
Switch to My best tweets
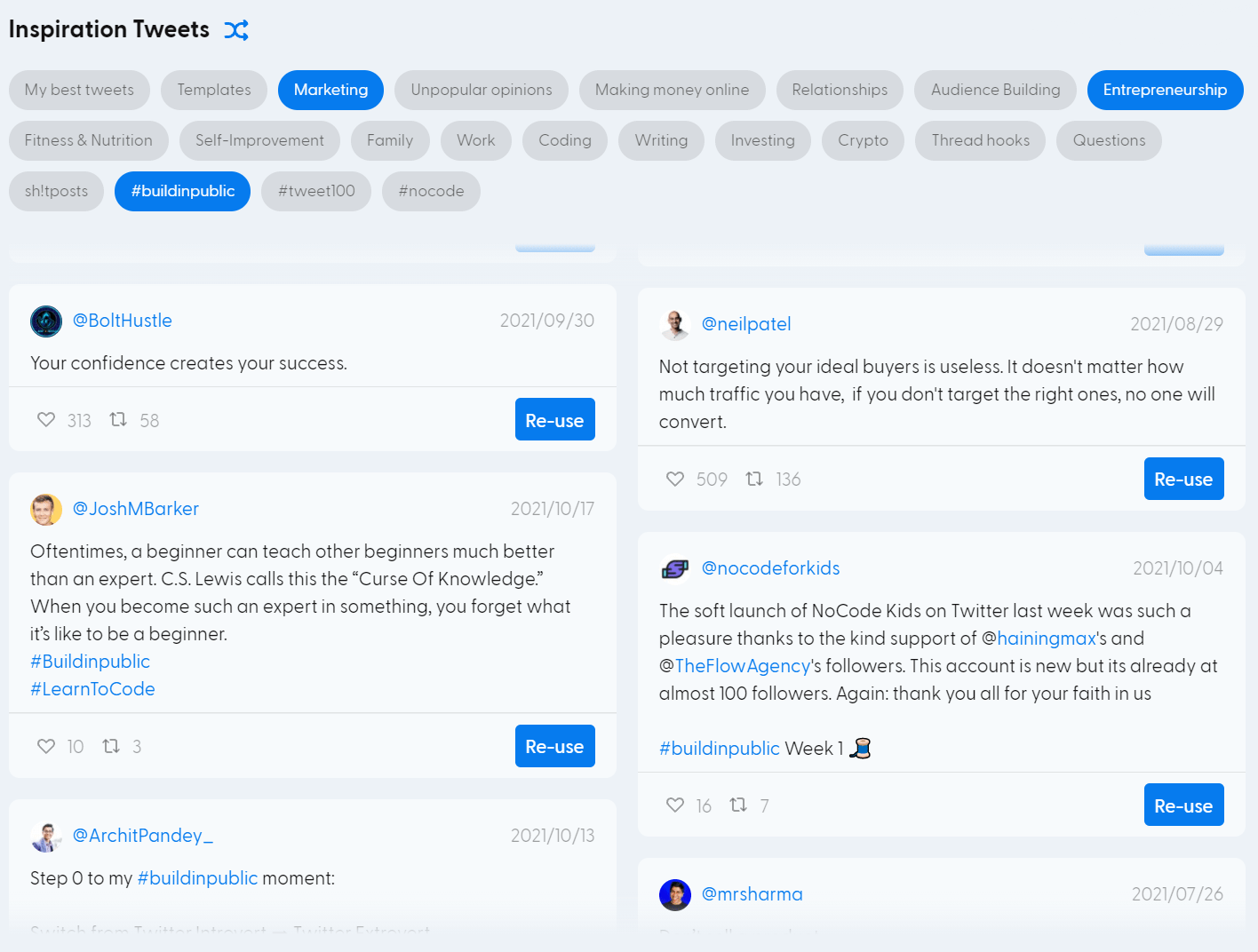(79, 90)
